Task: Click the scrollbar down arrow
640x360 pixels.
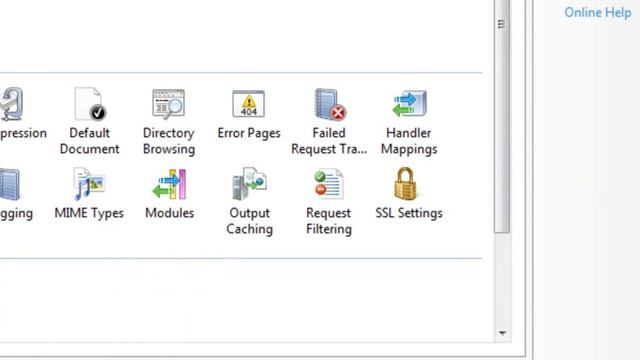Action: [502, 333]
